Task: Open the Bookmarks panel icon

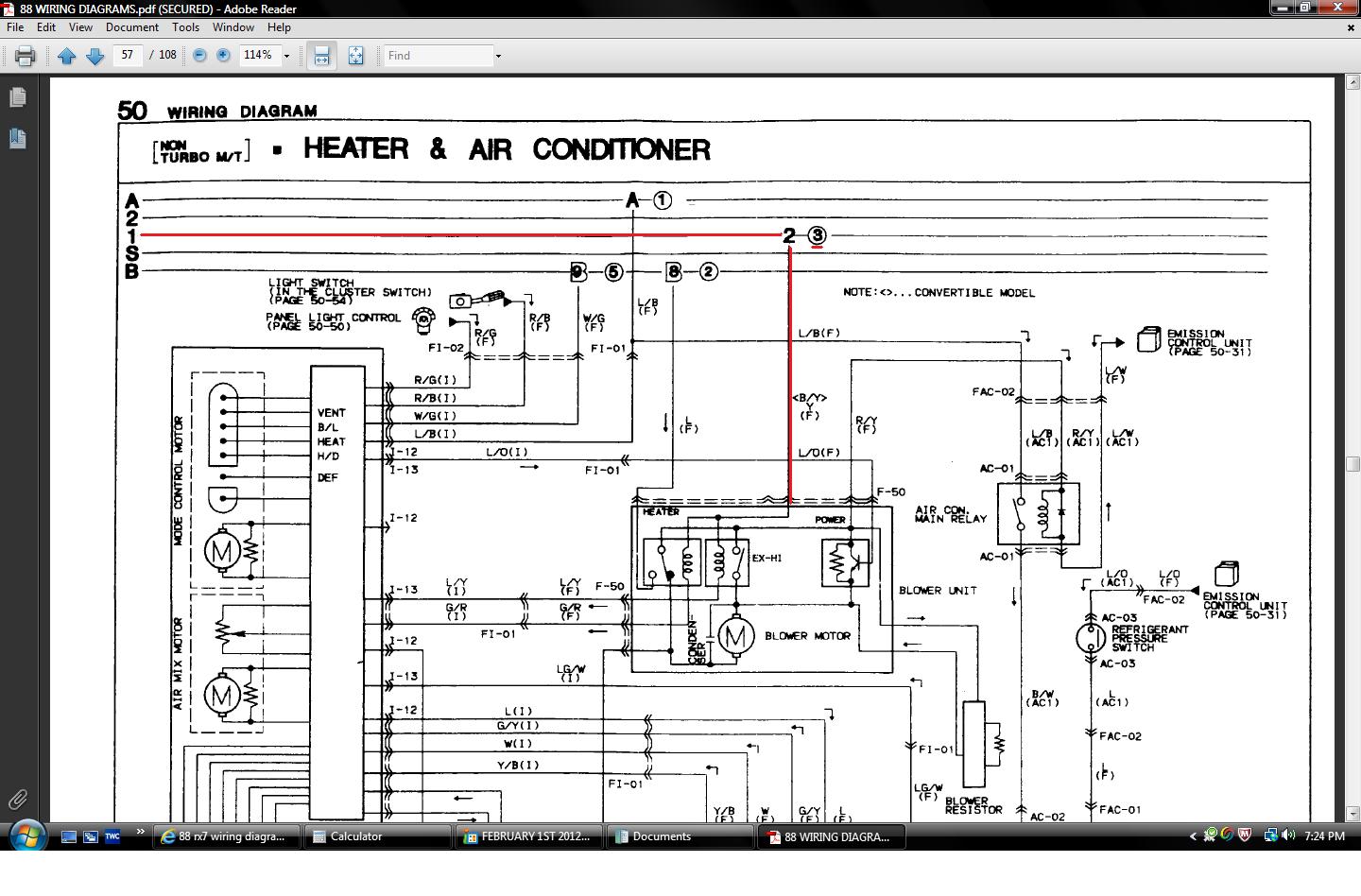Action: tap(16, 136)
